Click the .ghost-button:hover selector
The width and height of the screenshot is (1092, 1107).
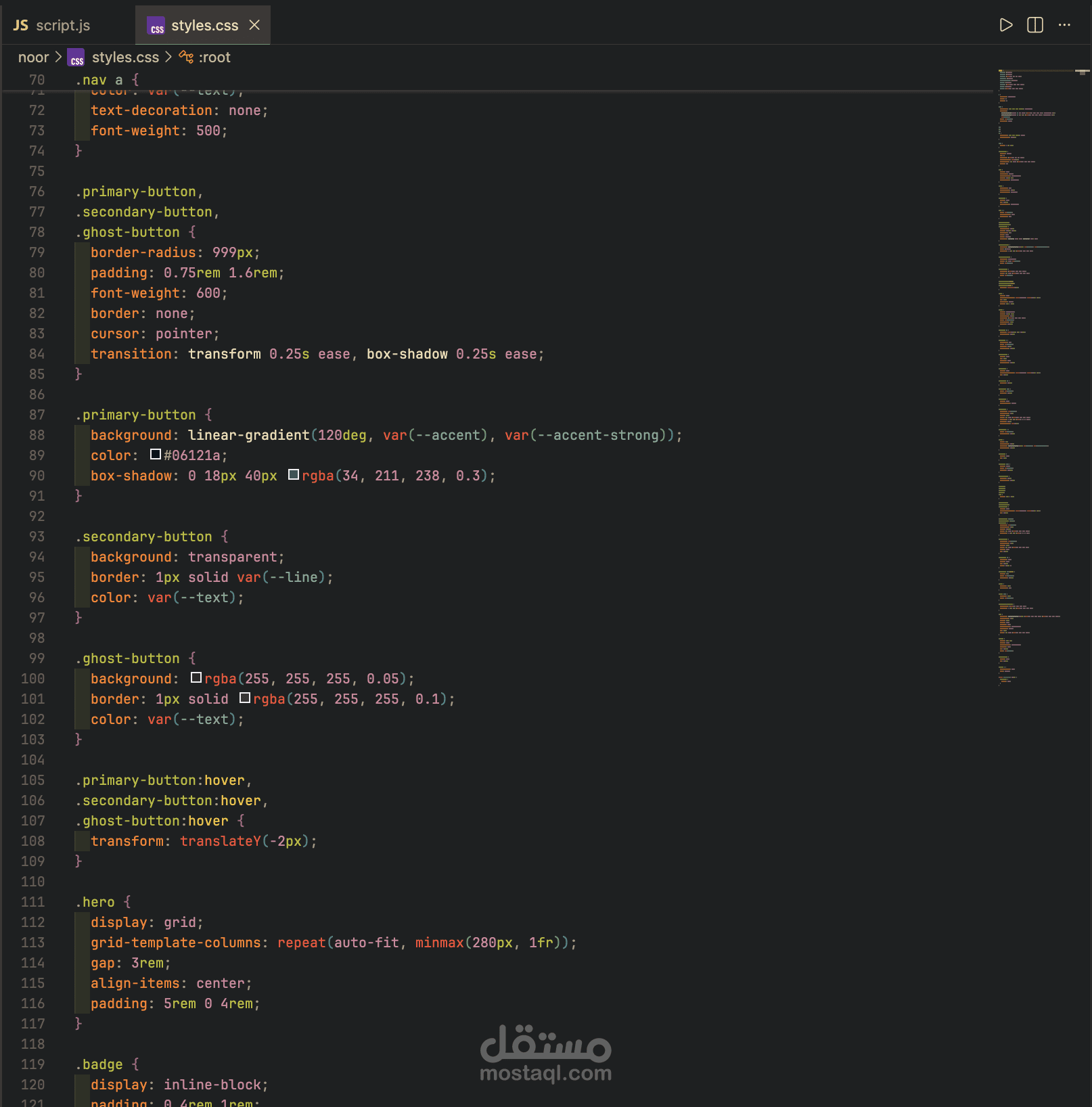coord(152,821)
